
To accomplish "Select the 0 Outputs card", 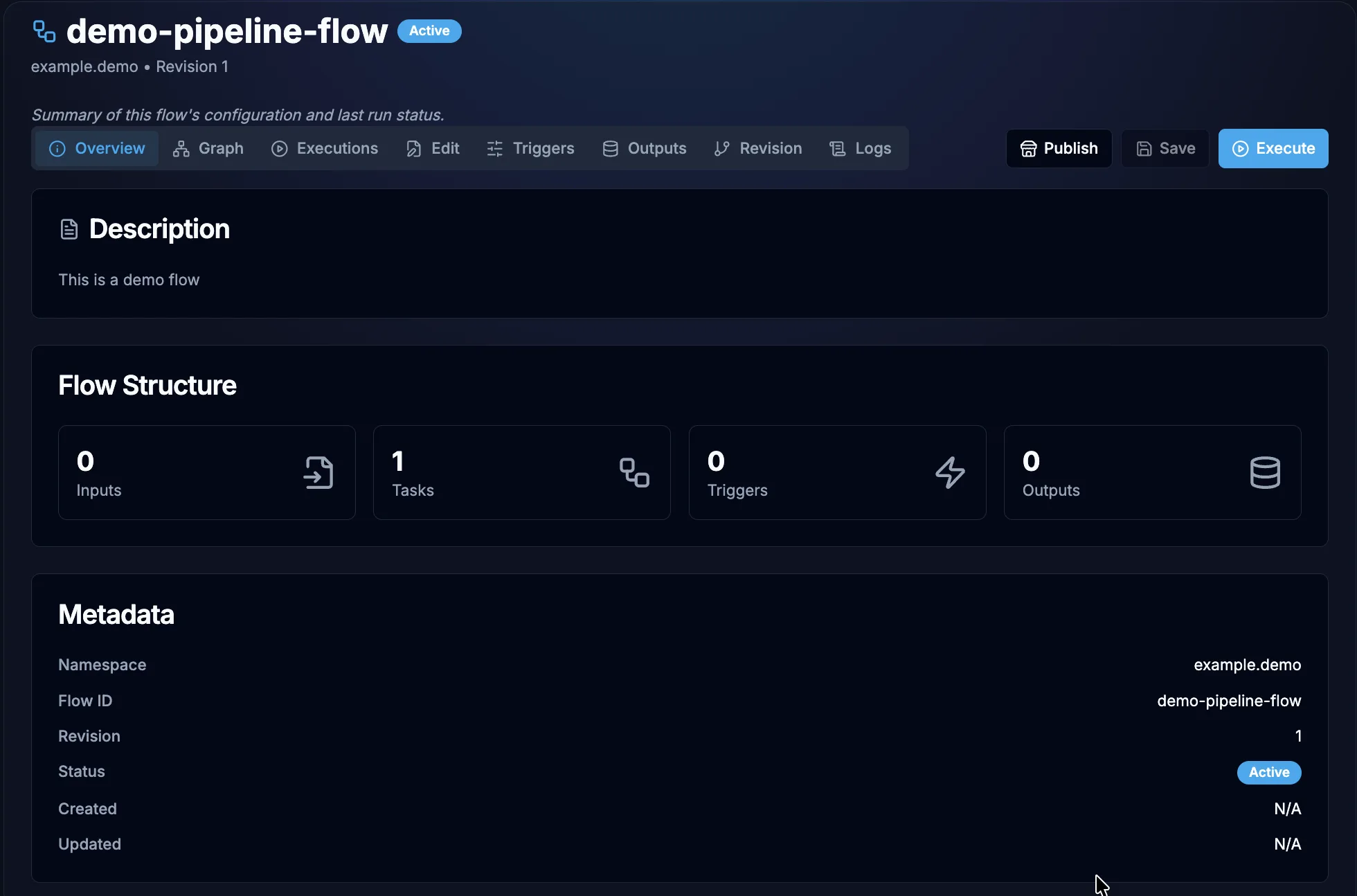I will click(1153, 473).
